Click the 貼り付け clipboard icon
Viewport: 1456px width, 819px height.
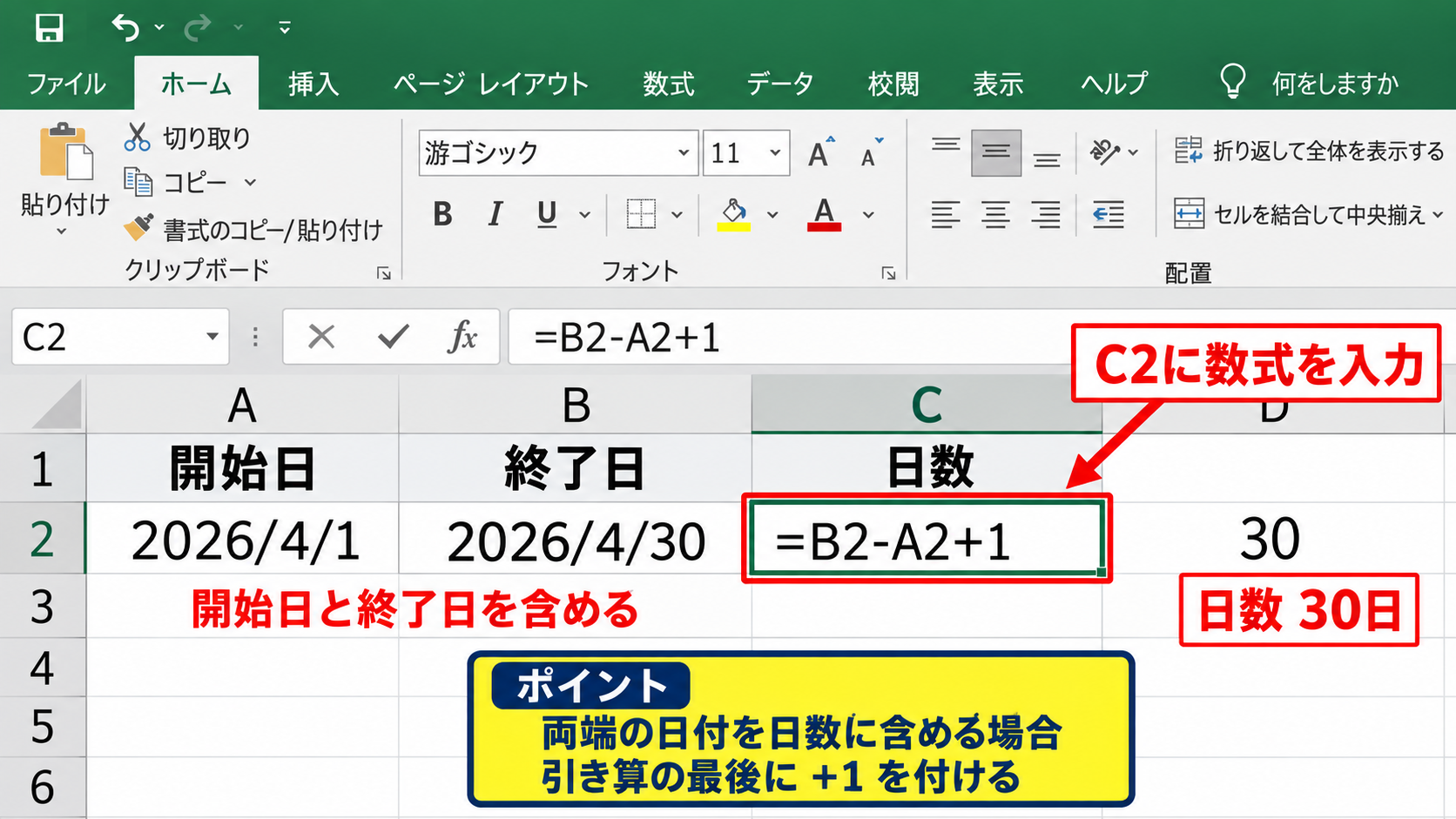(65, 151)
